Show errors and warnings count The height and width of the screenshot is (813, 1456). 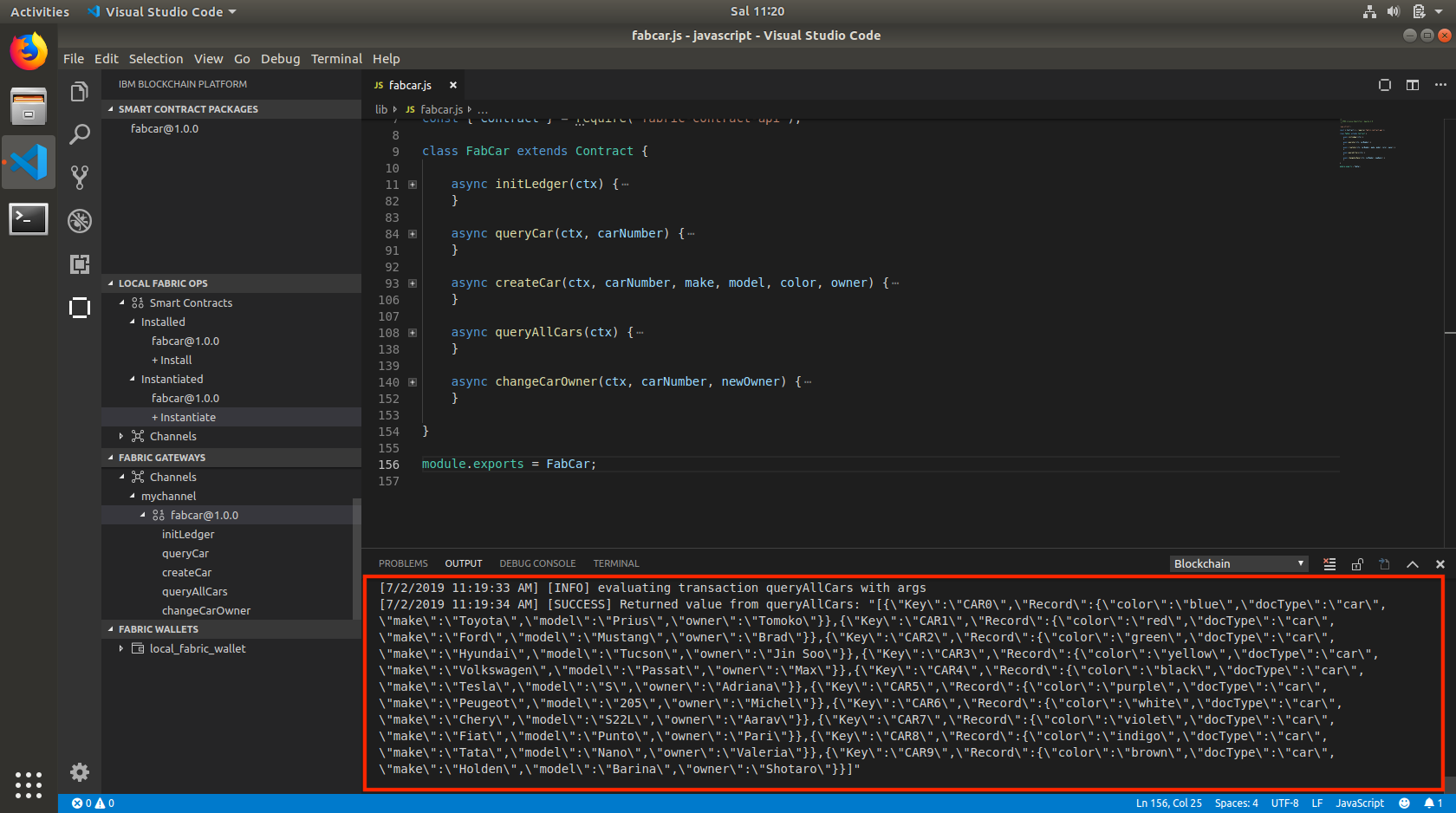[93, 803]
